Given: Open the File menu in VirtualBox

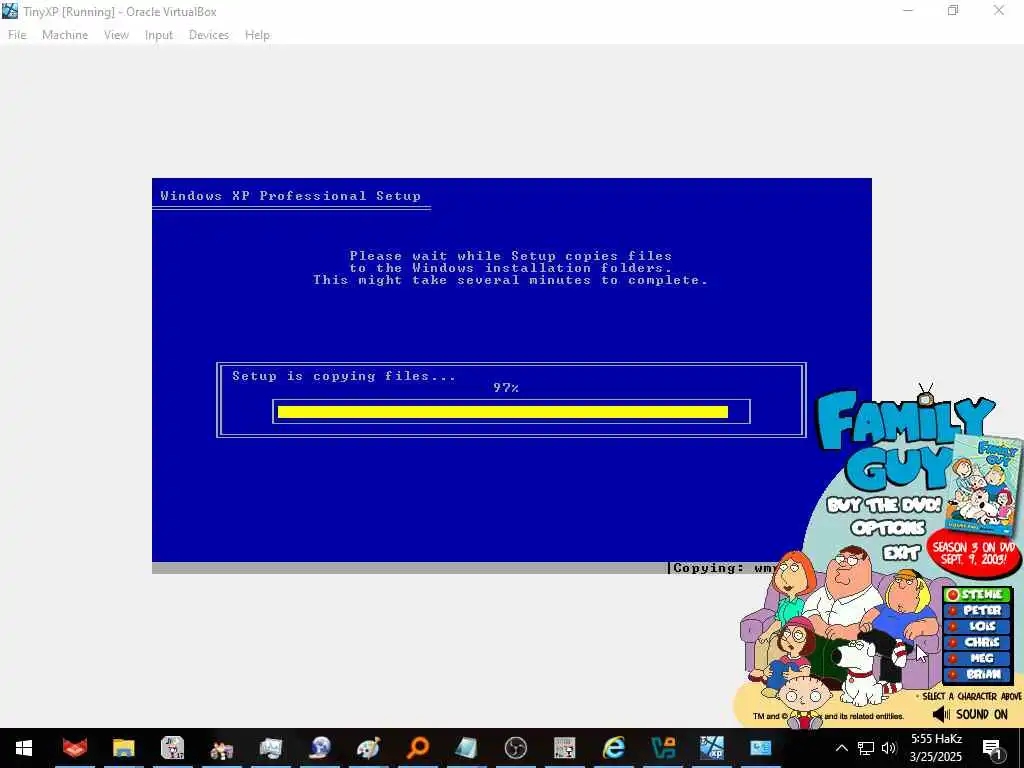Looking at the screenshot, I should click(17, 35).
